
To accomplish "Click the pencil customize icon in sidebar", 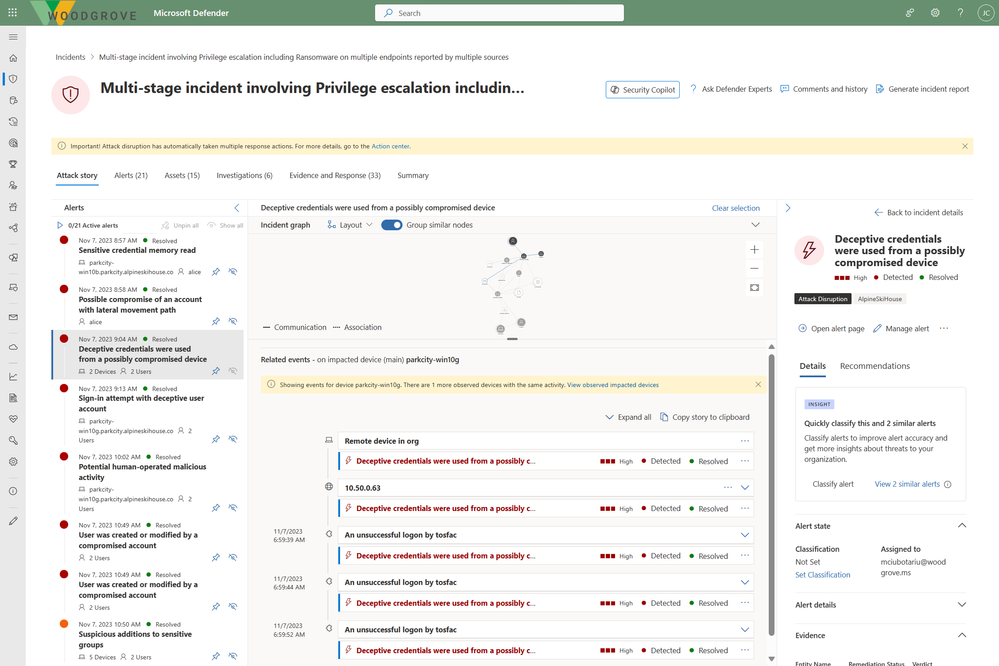I will (x=13, y=521).
